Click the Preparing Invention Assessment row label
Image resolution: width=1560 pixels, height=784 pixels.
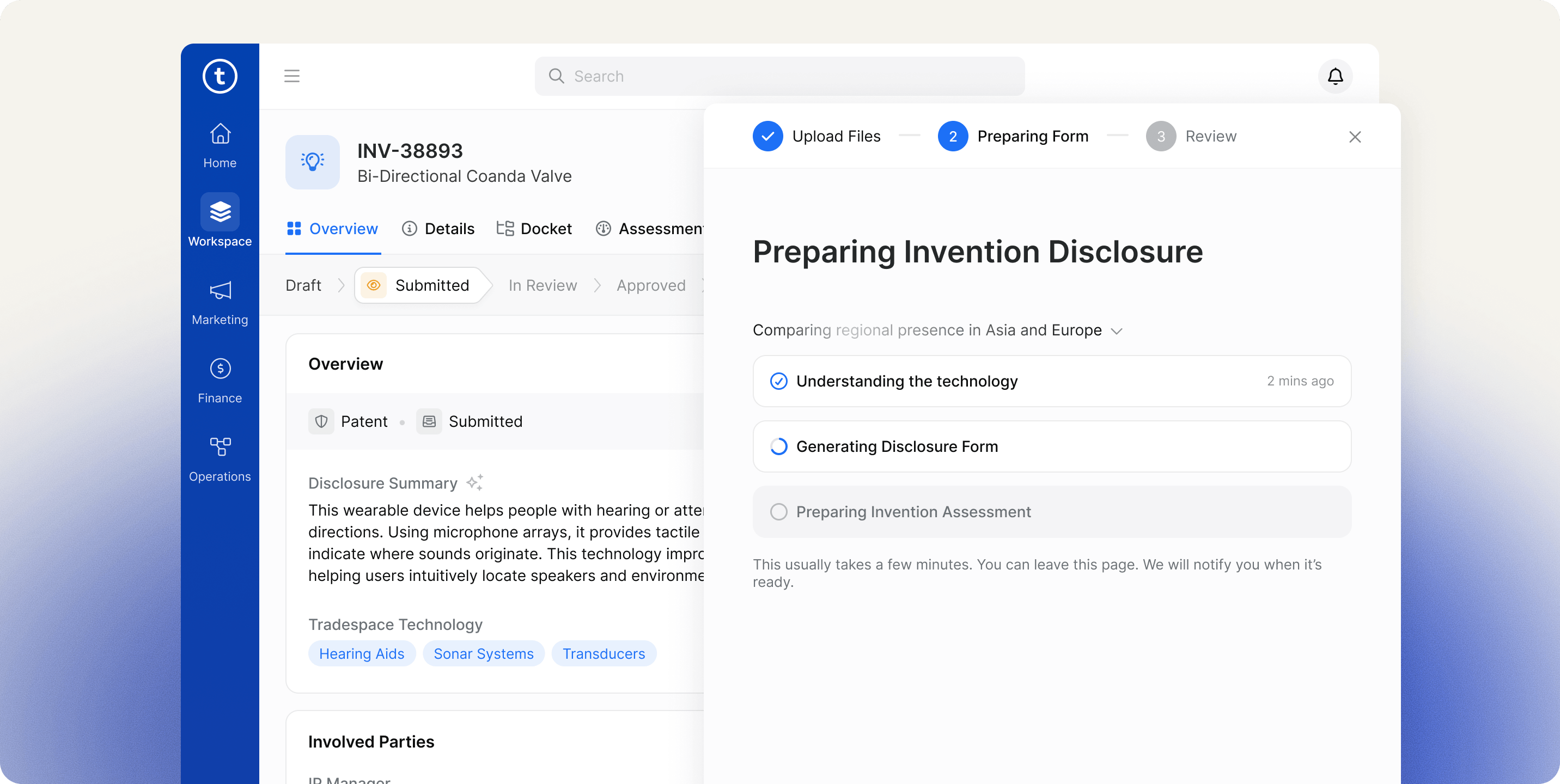tap(913, 512)
